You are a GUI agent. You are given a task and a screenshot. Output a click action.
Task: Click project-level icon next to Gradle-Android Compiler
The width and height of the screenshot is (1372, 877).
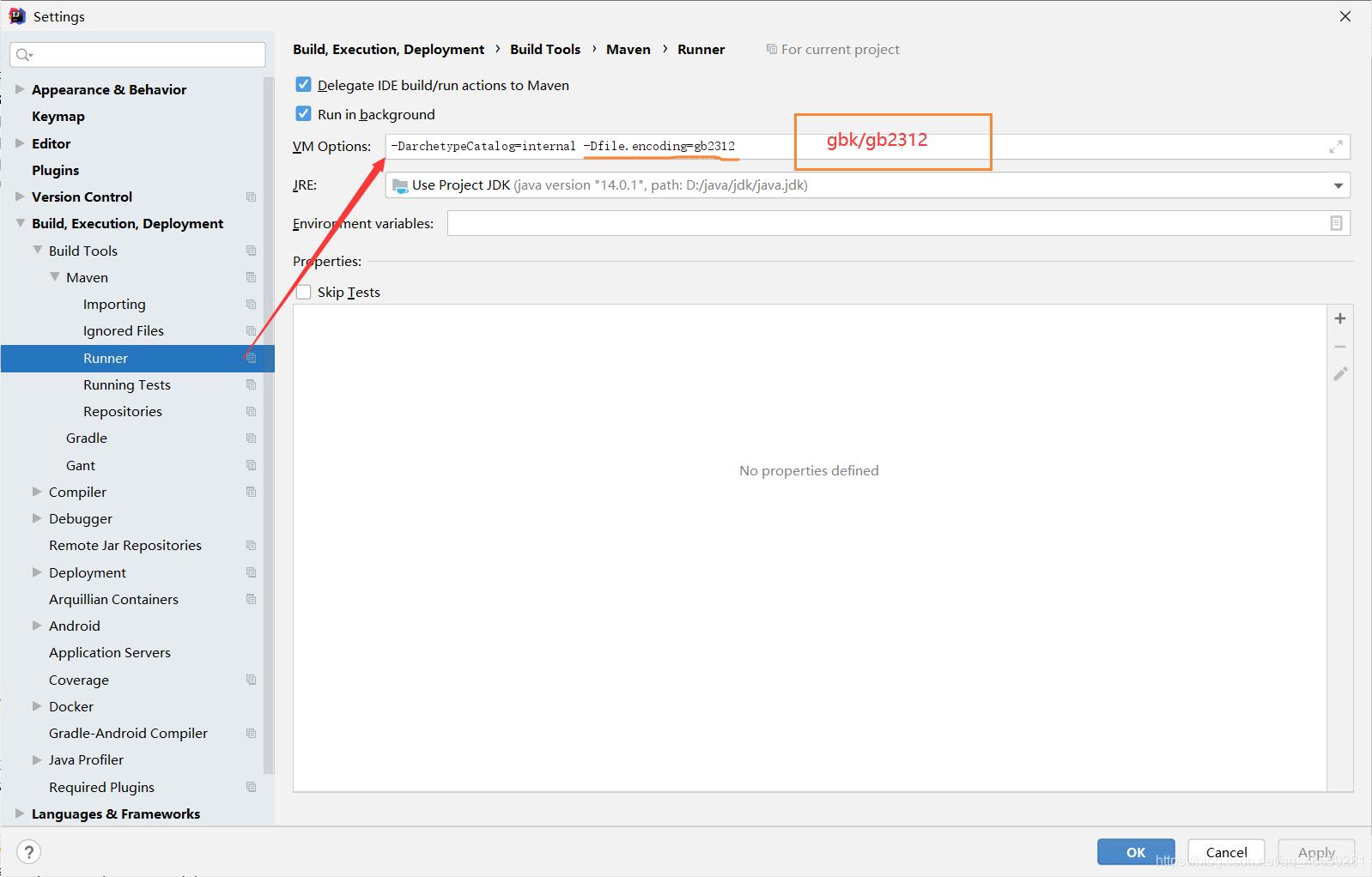(251, 734)
